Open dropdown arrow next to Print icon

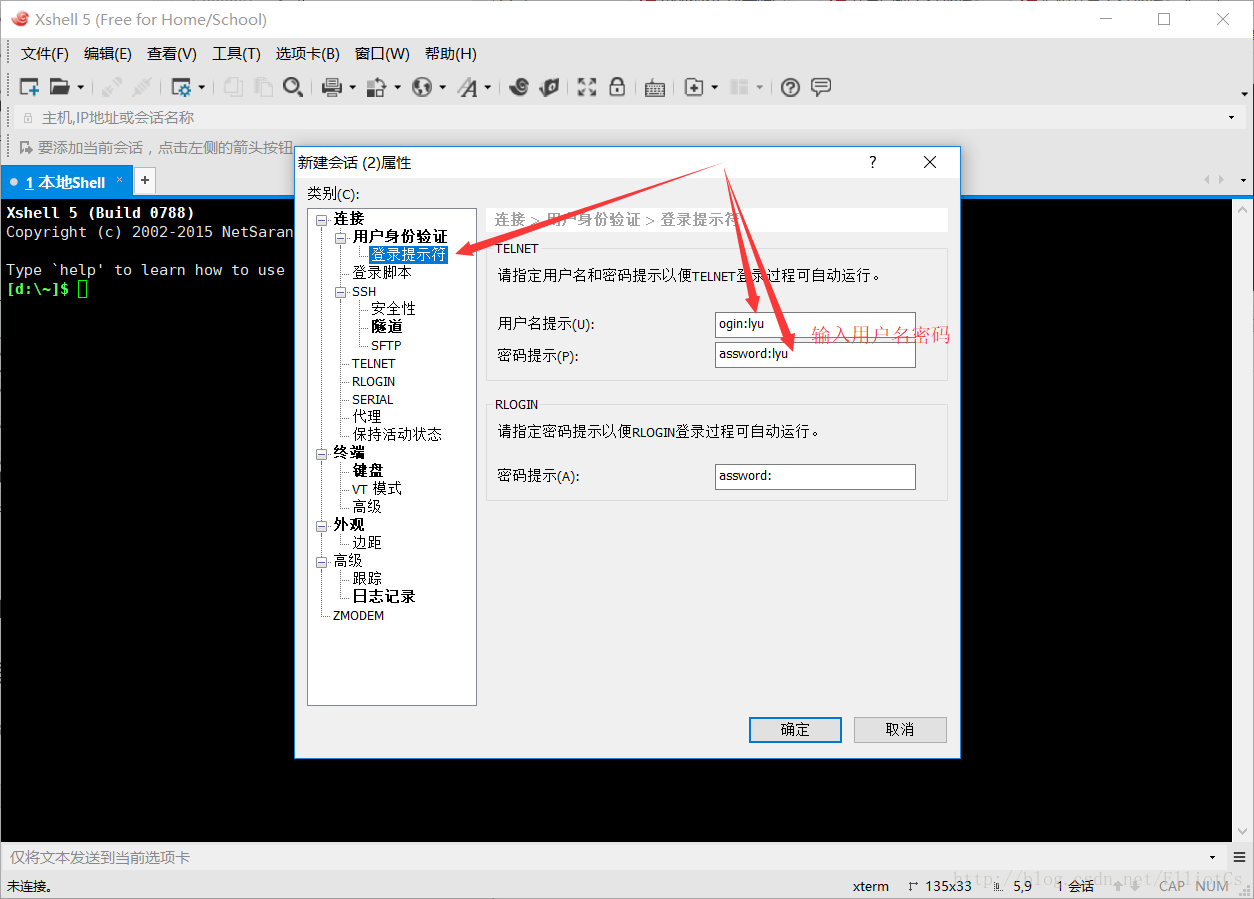[352, 88]
